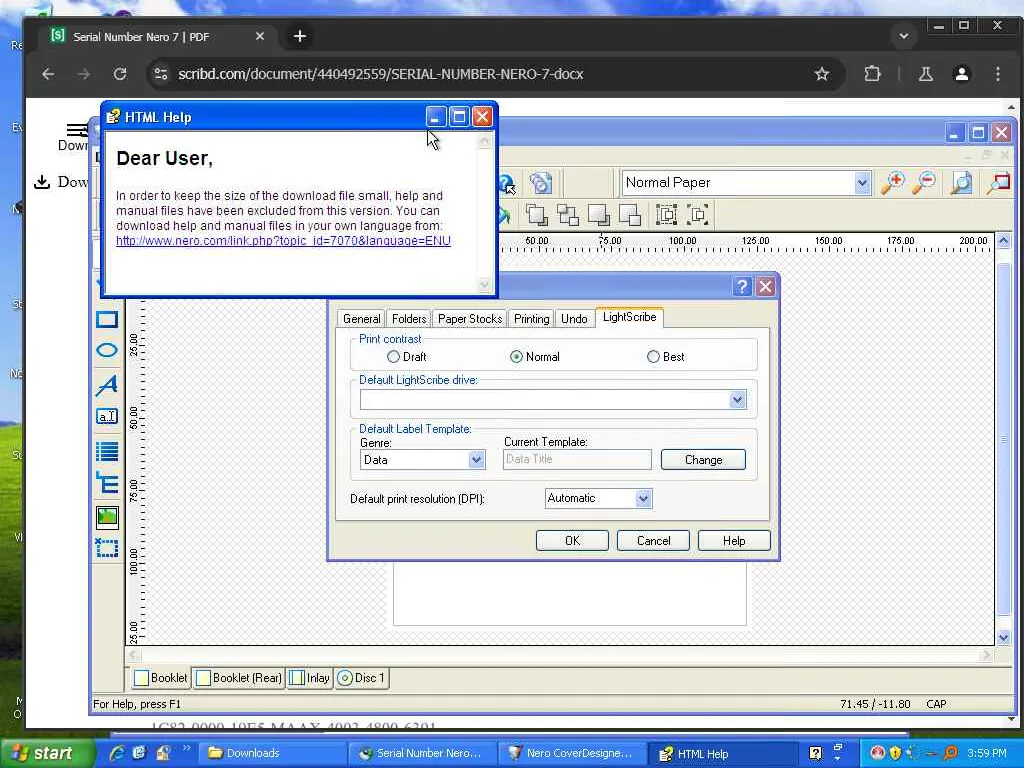
Task: Open Chrome three-dot menu
Action: point(998,74)
